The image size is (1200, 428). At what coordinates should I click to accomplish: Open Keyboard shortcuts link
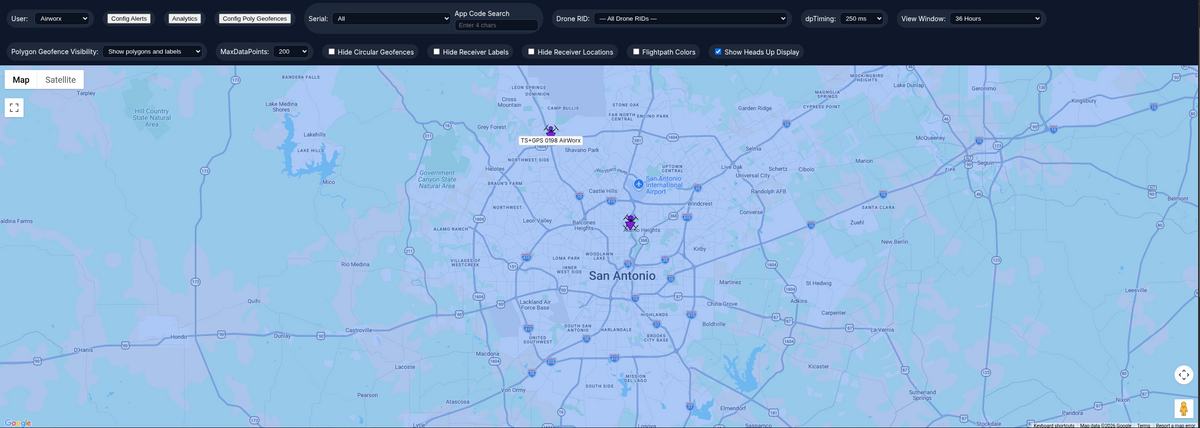[x=1054, y=425]
